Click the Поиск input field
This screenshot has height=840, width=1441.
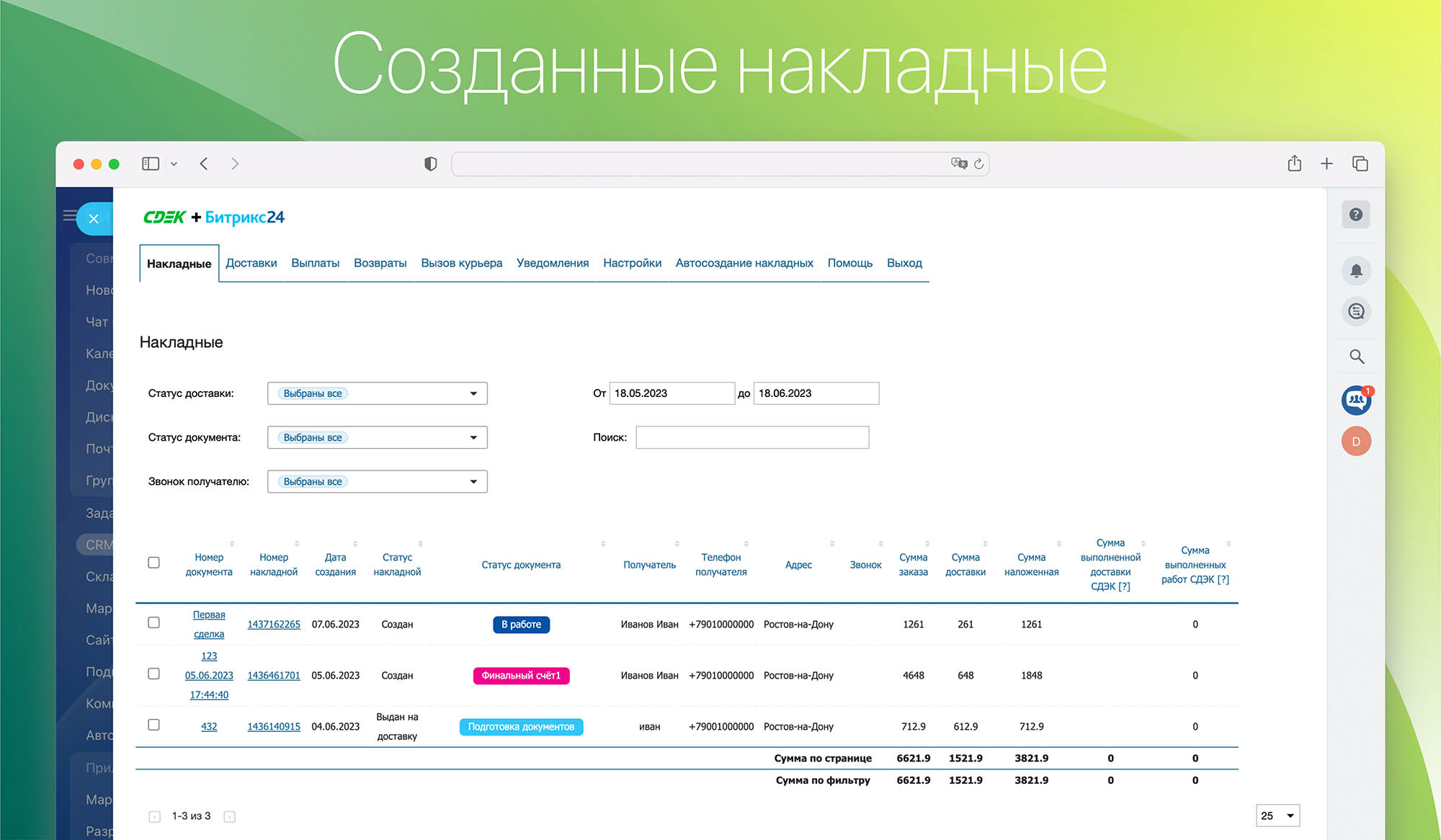tap(751, 437)
